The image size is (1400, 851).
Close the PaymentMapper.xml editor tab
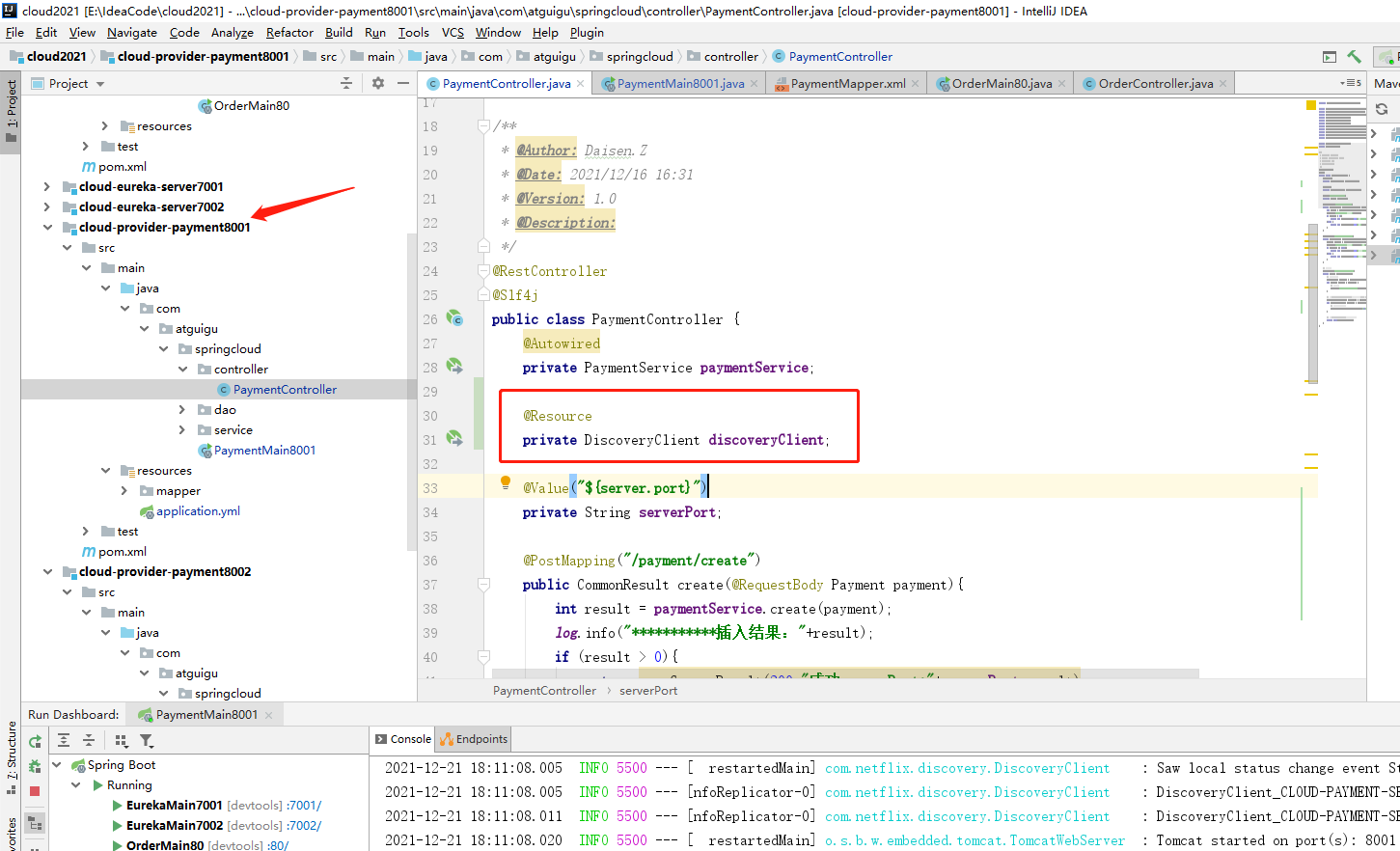click(915, 84)
